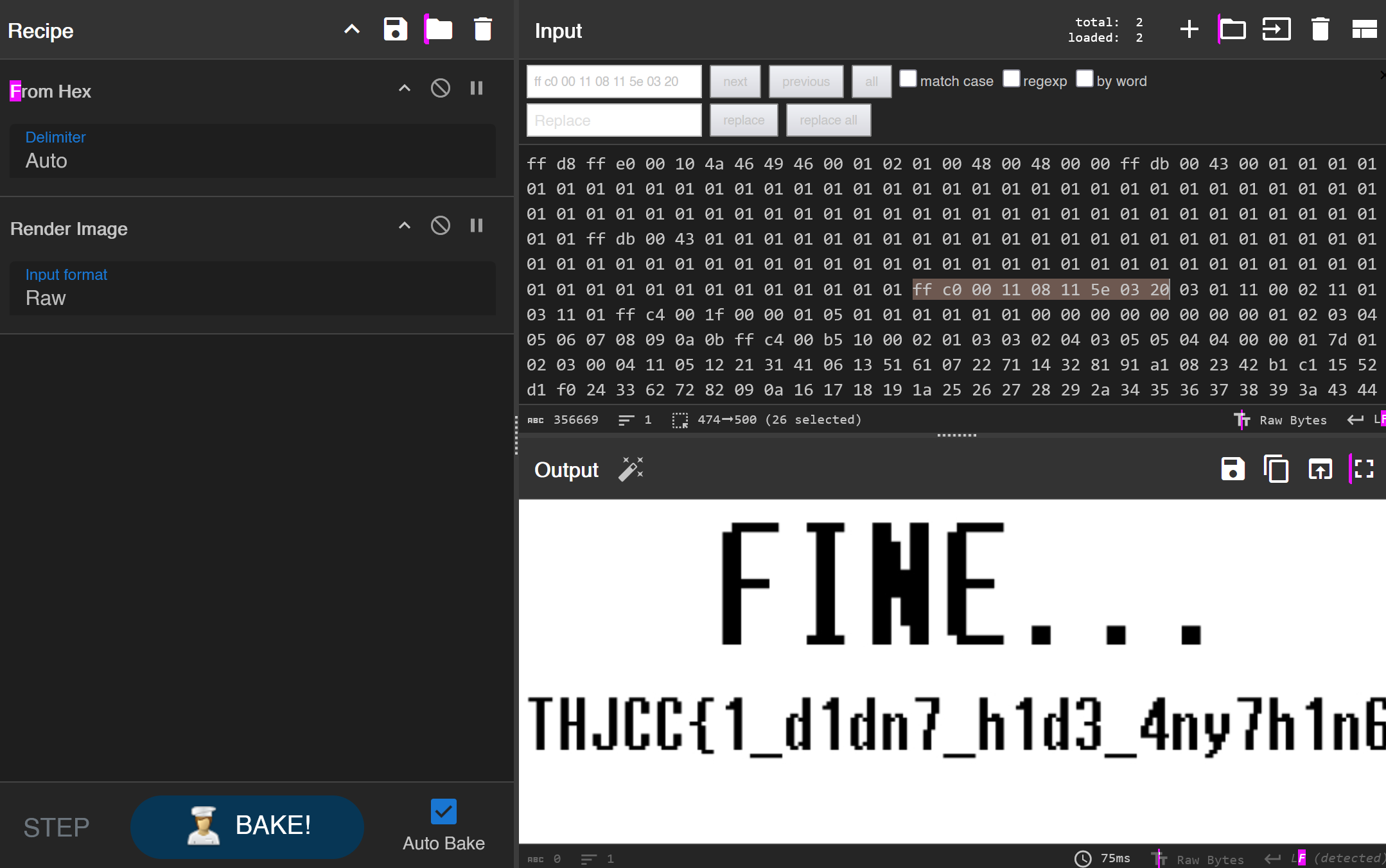Maximise the output pane
The height and width of the screenshot is (868, 1386).
tap(1364, 469)
